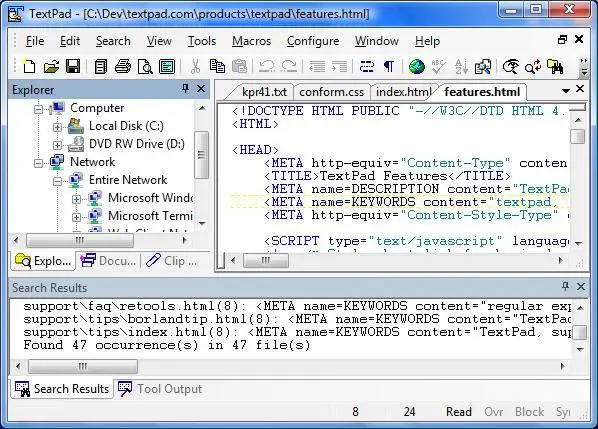Close the Search Results panel
Image resolution: width=598 pixels, height=429 pixels.
(580, 287)
